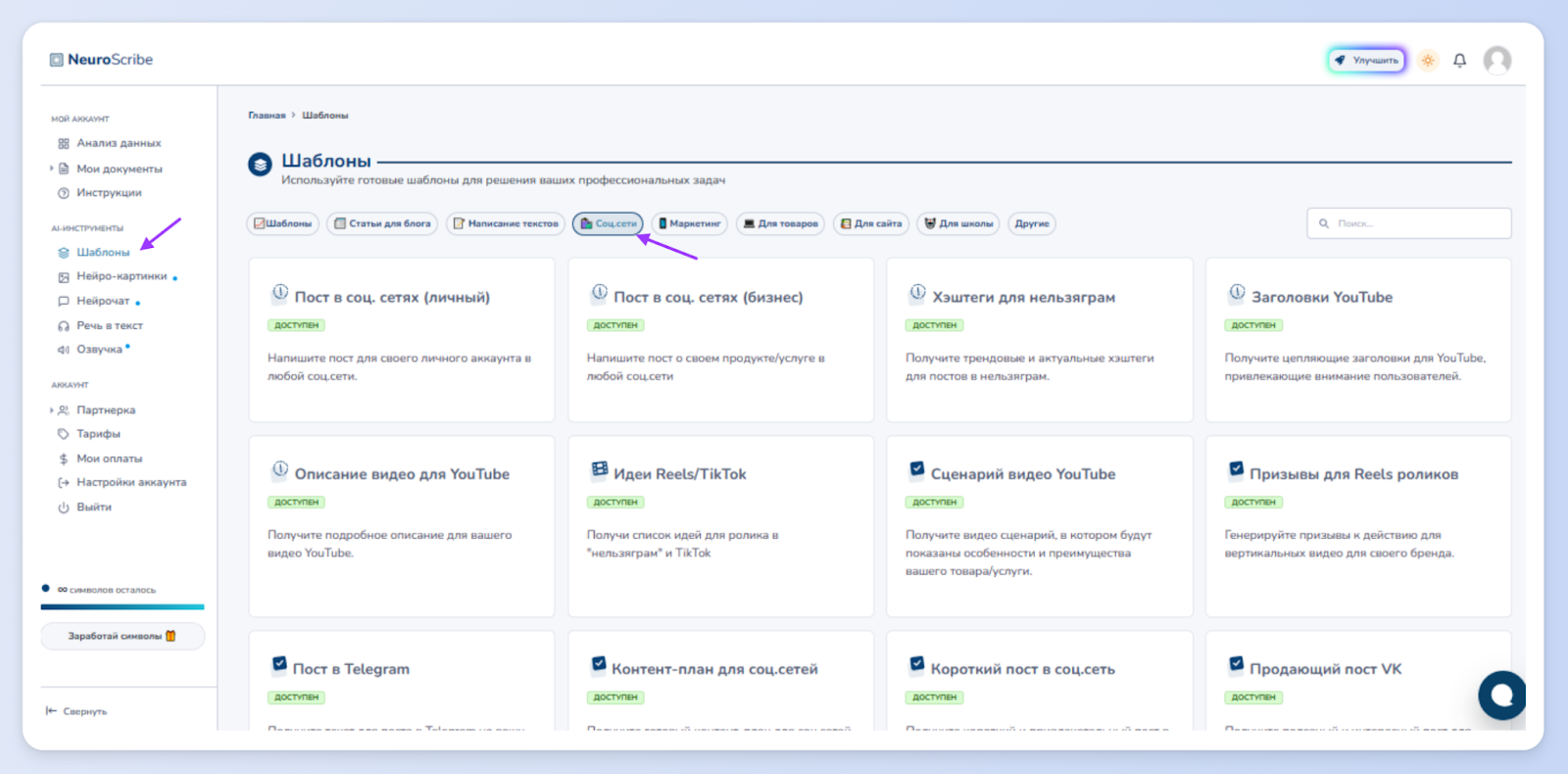Select the Для товаров tab

click(x=780, y=223)
